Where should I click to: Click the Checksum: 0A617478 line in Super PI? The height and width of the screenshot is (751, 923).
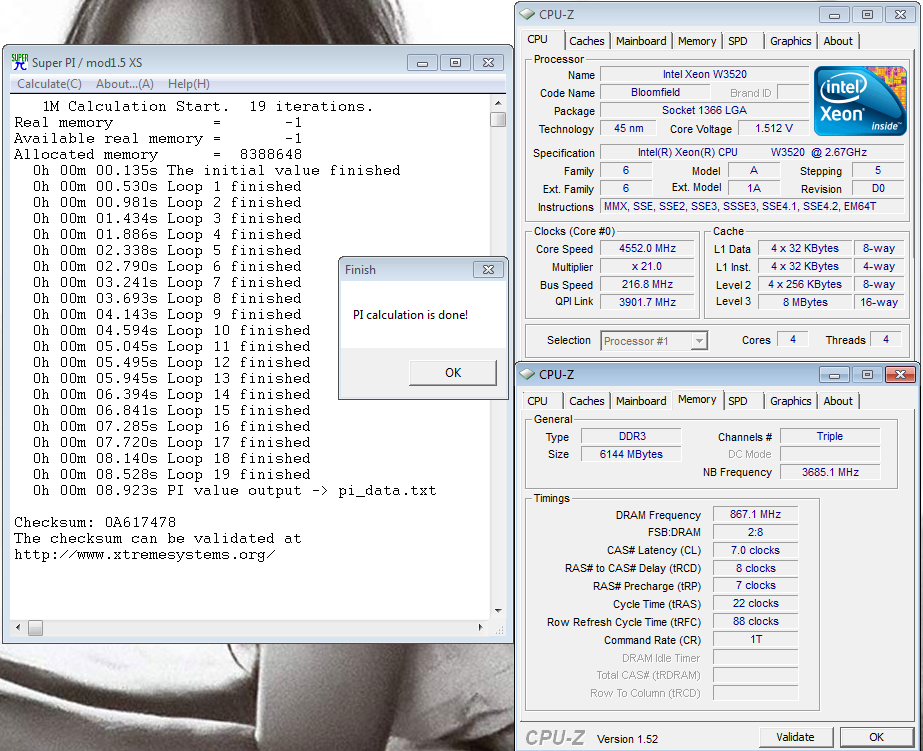point(95,523)
